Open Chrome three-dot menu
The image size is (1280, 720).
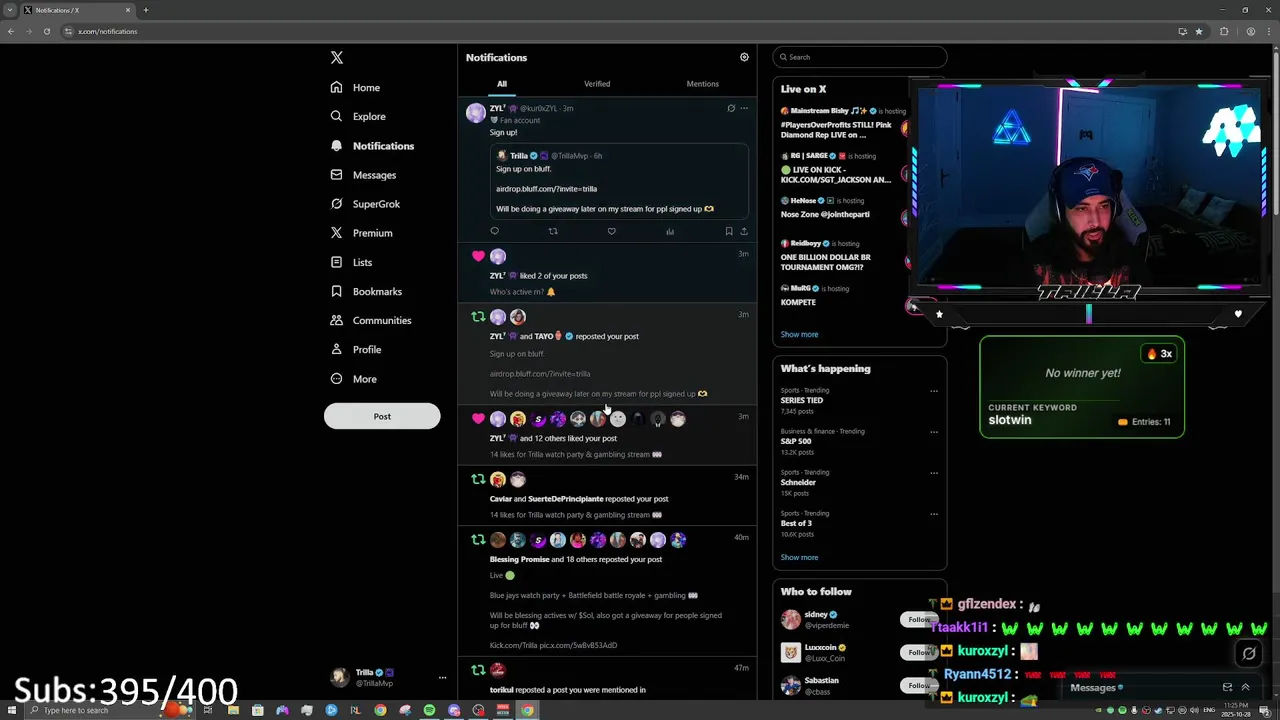(x=1268, y=31)
